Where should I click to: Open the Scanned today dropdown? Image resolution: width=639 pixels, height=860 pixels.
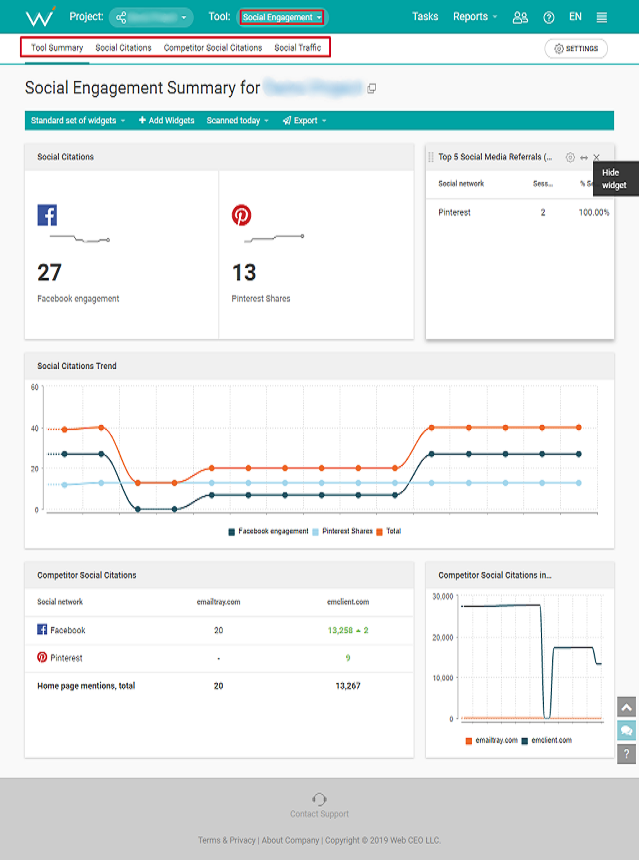[237, 121]
